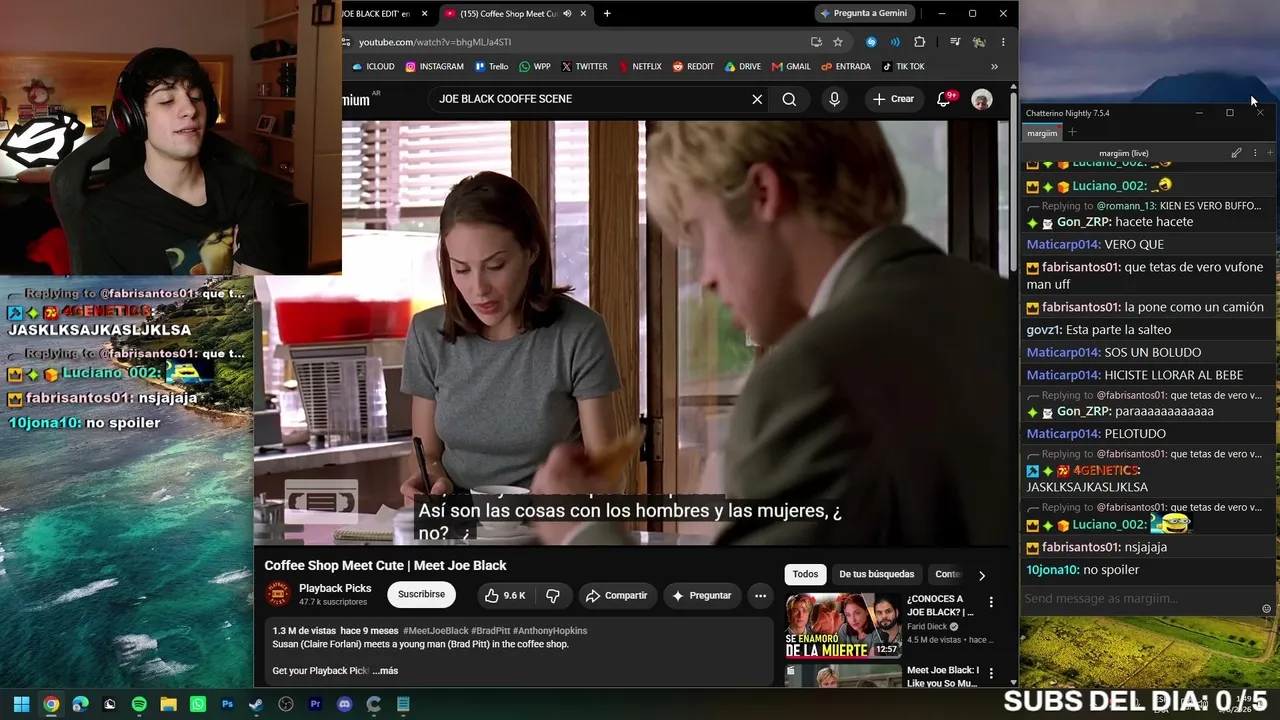1280x720 pixels.
Task: Open the YouTube account avatar menu
Action: (982, 99)
